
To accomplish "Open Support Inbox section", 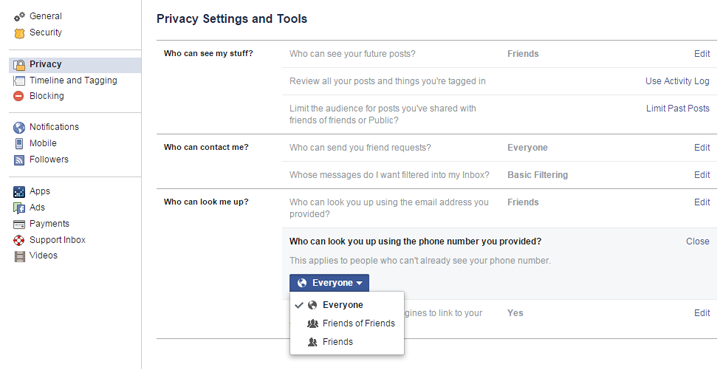I will pyautogui.click(x=58, y=240).
